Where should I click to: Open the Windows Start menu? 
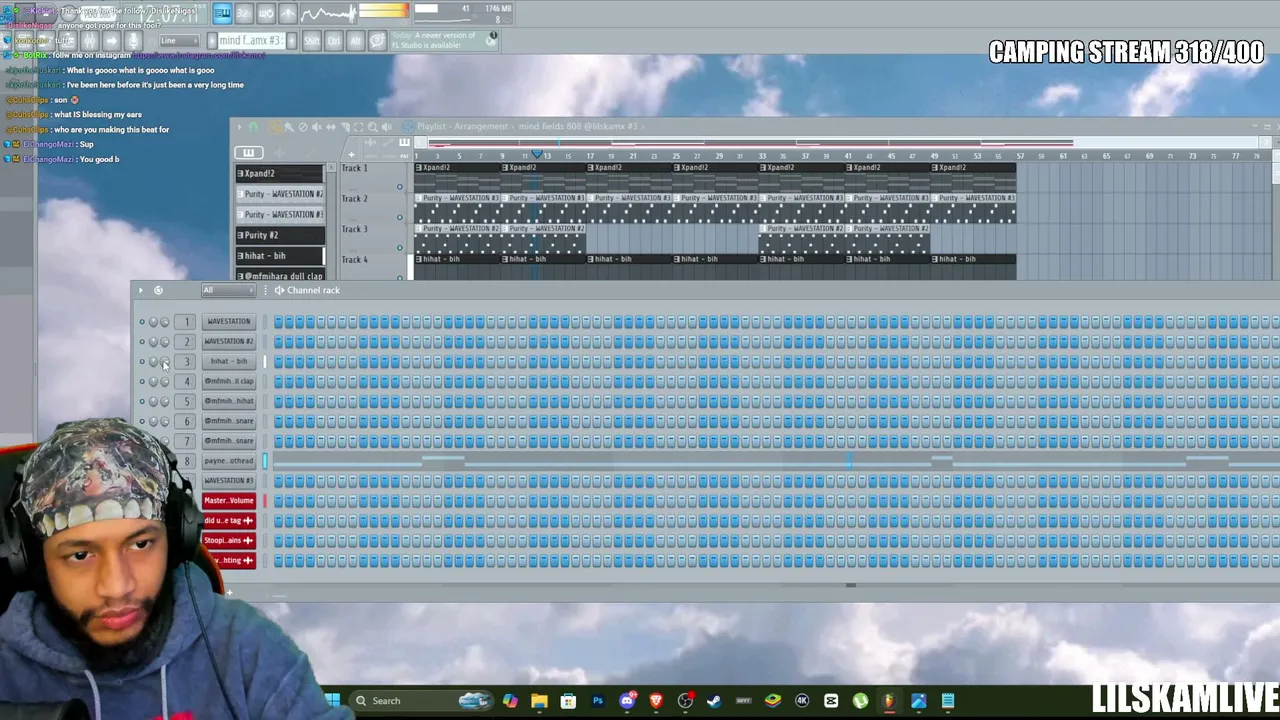click(x=332, y=701)
